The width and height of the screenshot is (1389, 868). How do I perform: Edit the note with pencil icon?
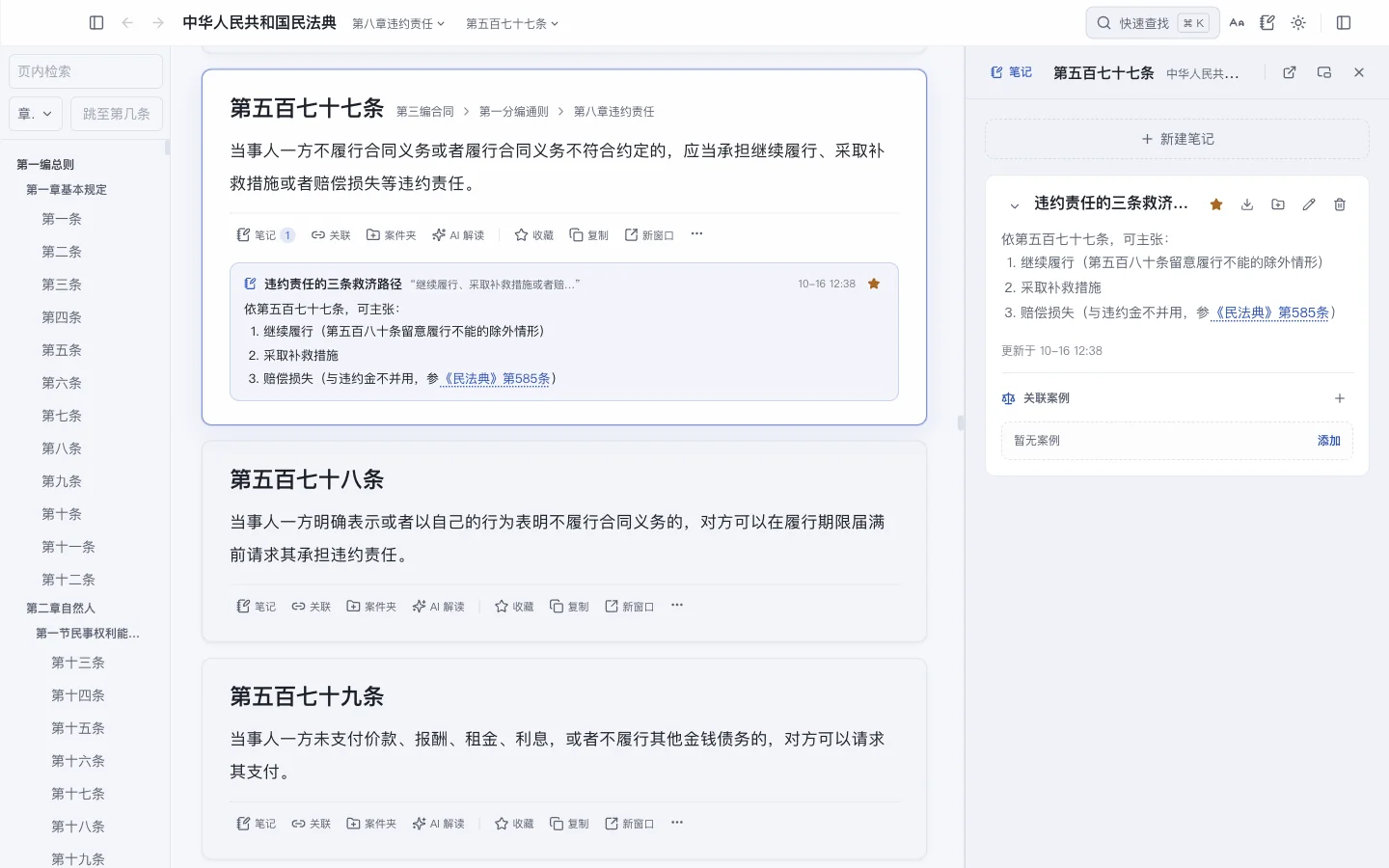pos(1309,204)
